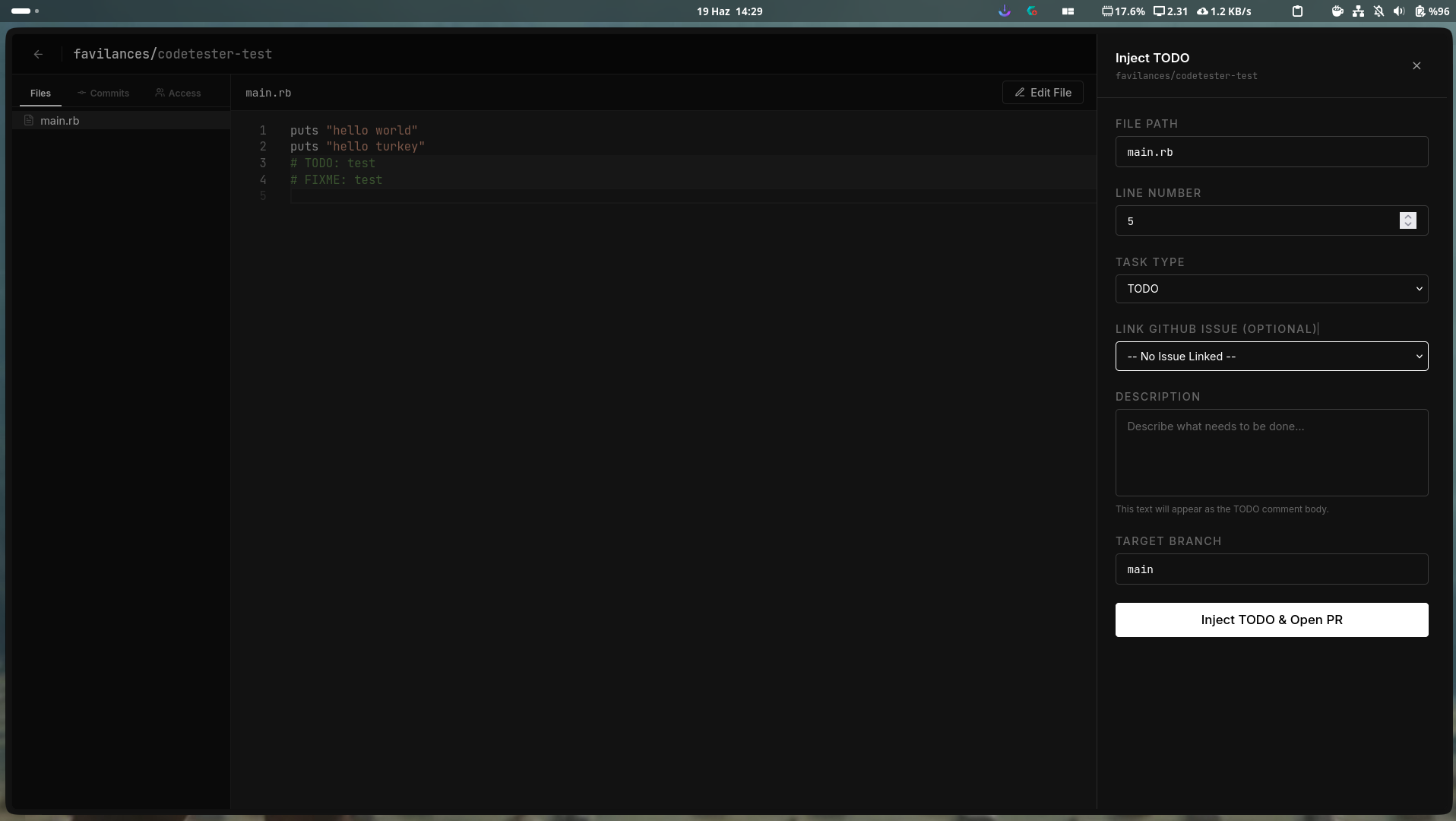Switch to the Commits tab
The image size is (1456, 821).
(x=103, y=93)
